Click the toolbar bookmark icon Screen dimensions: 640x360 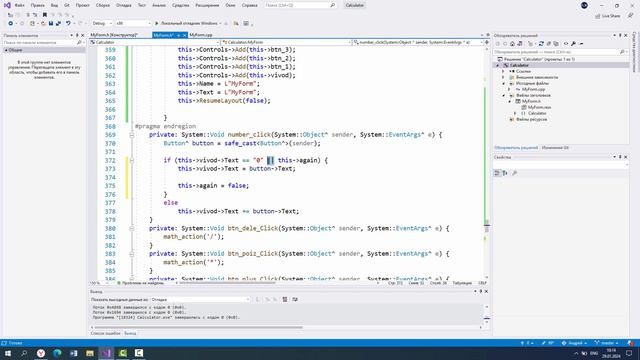point(44,15)
